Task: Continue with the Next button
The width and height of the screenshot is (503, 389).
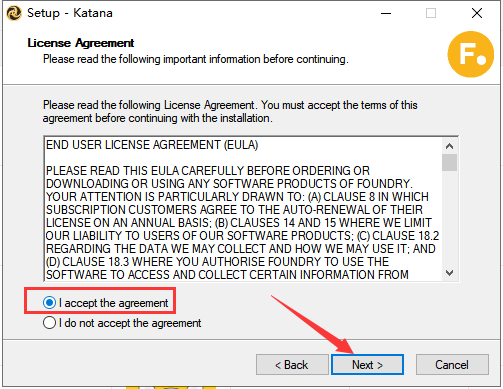Action: point(367,365)
